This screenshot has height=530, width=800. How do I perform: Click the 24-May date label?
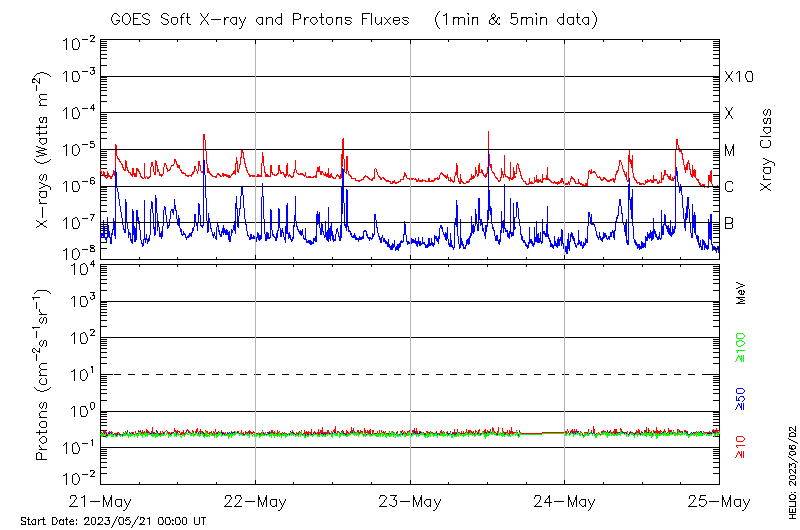pos(564,500)
